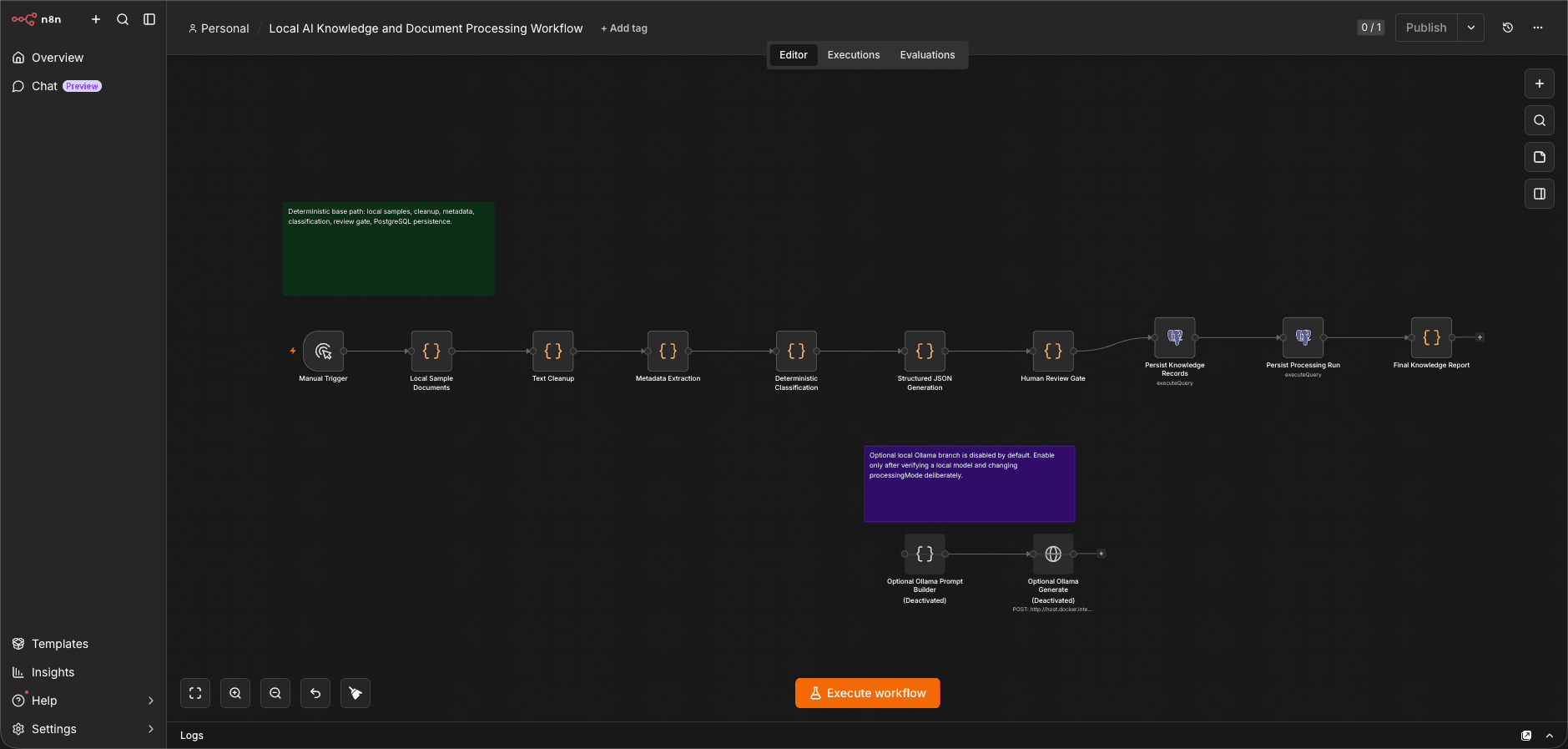Screen dimensions: 1568x749
Task: Open workflow version history icon
Action: pyautogui.click(x=1508, y=28)
